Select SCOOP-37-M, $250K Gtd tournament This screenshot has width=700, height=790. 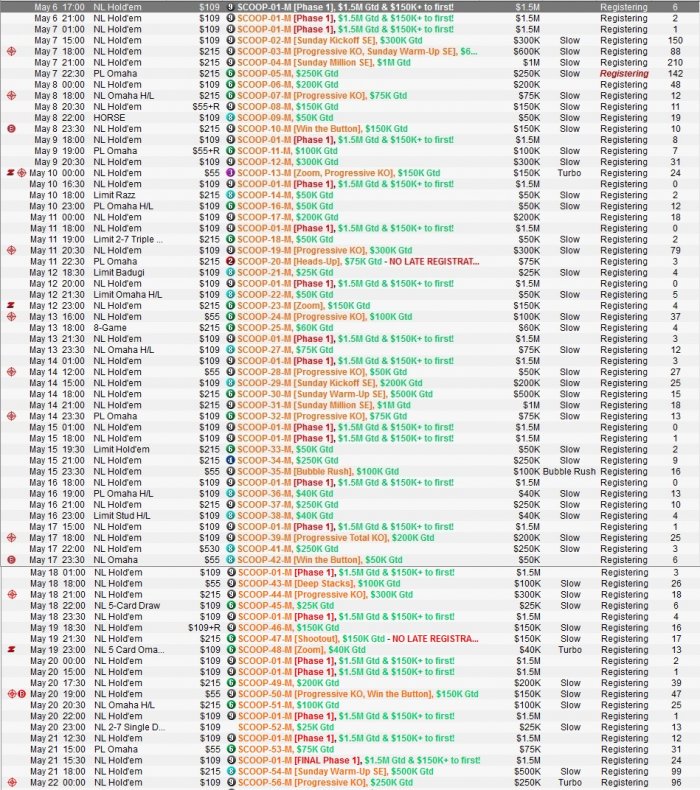coord(287,505)
